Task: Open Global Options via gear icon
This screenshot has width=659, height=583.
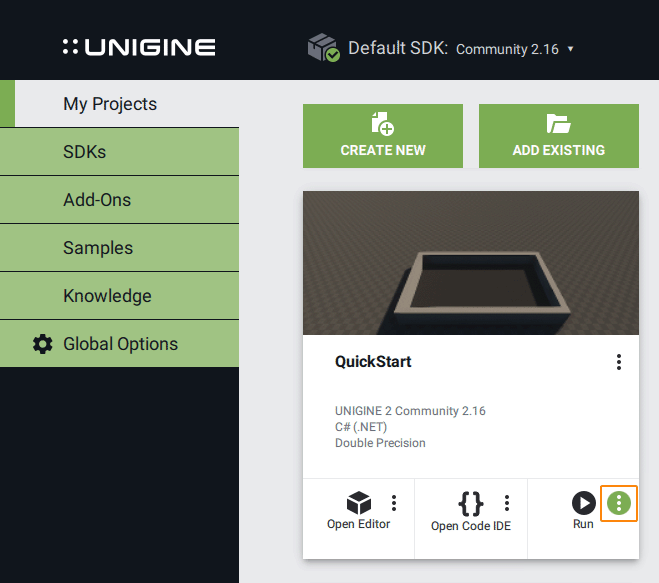Action: point(43,344)
